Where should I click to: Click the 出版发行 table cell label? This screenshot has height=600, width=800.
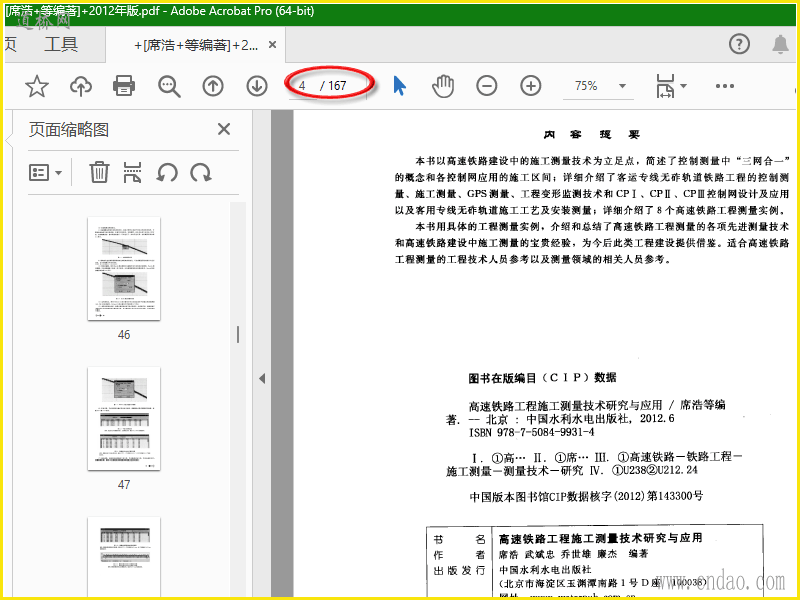[459, 570]
